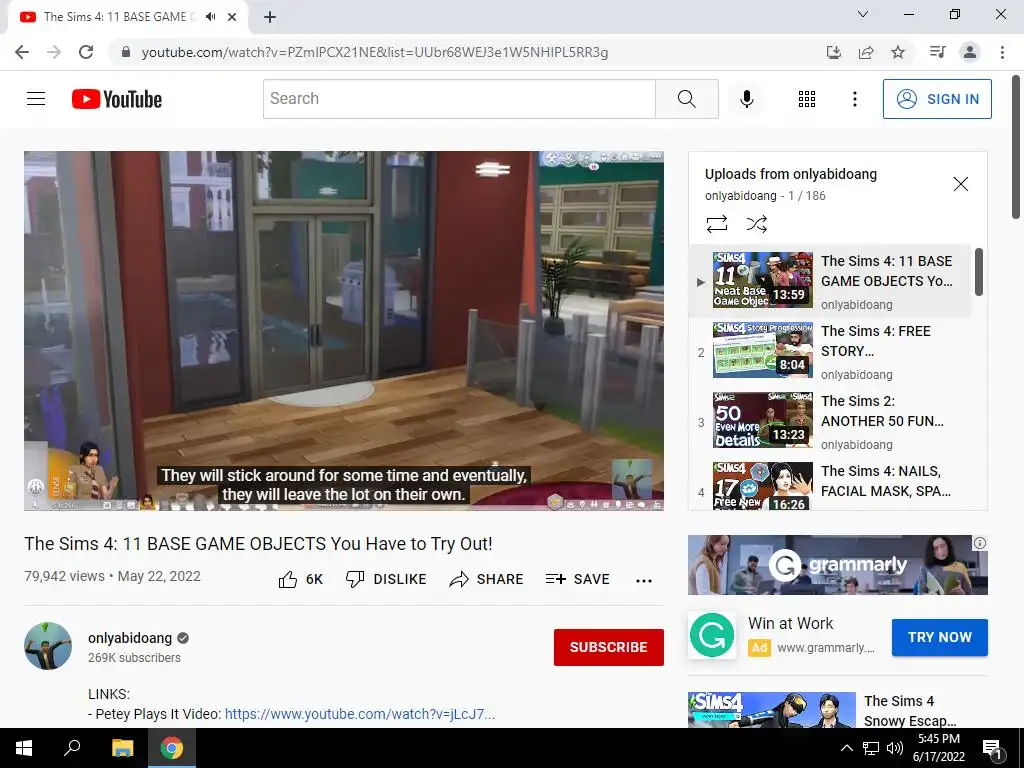Screen dimensions: 1024x768
Task: Toggle shuffle playlist icon
Action: [756, 224]
